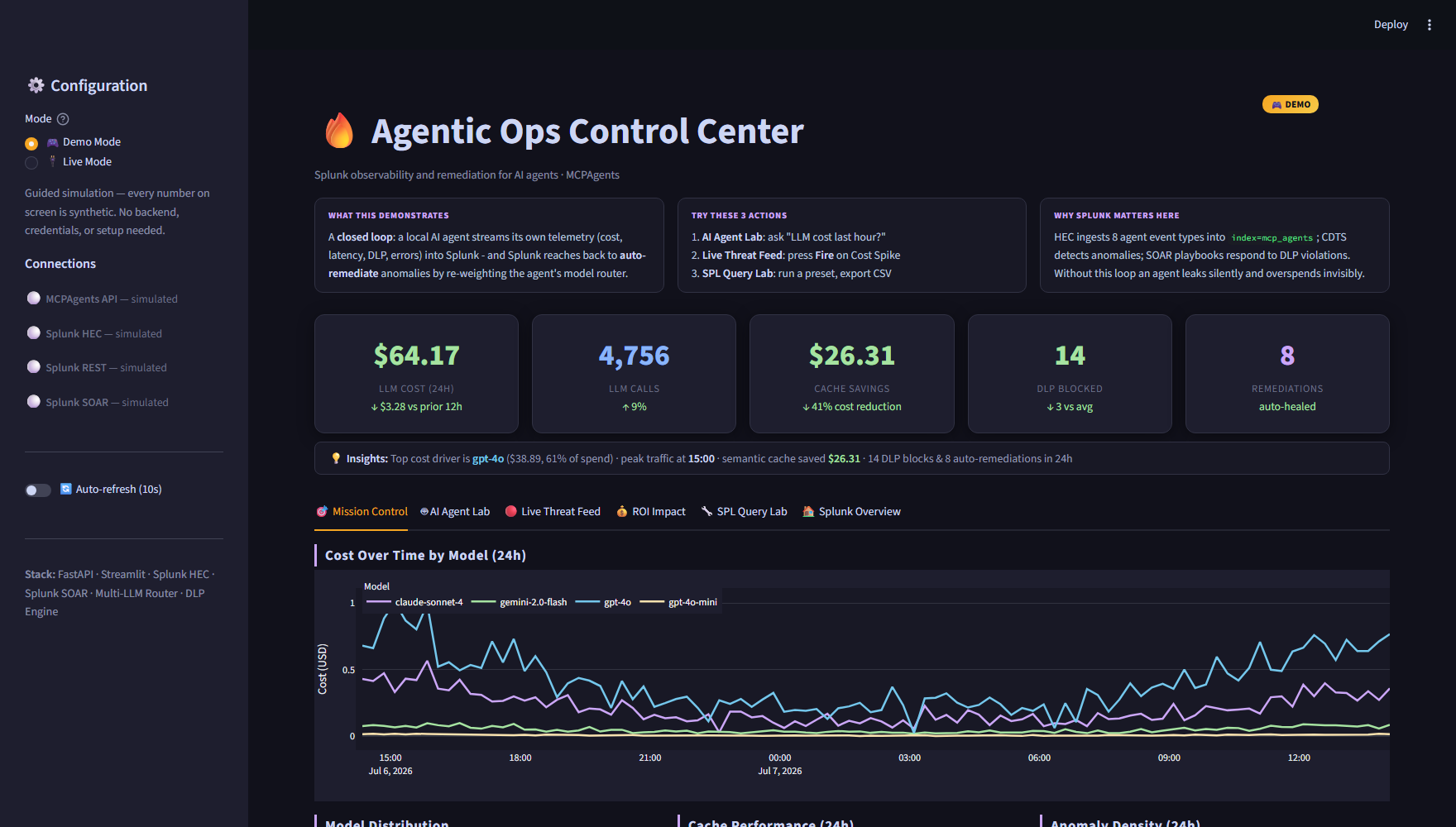Click the Connections heading

(60, 264)
